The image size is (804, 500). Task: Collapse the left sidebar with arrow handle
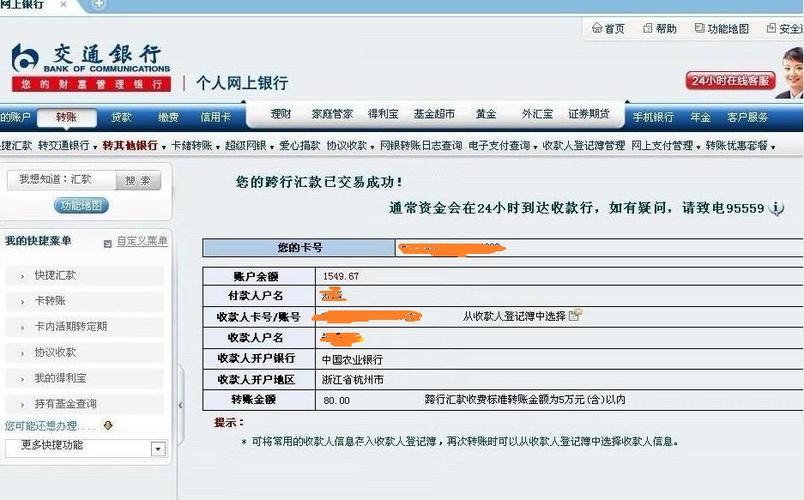click(x=180, y=405)
